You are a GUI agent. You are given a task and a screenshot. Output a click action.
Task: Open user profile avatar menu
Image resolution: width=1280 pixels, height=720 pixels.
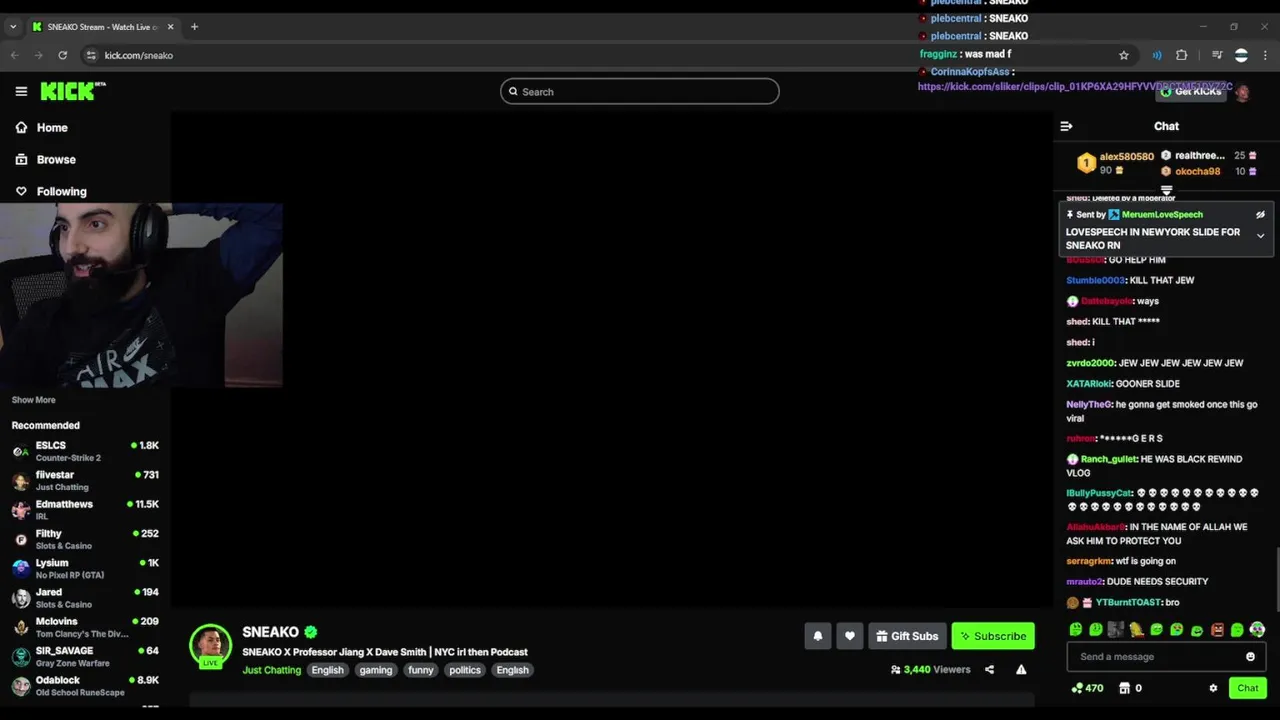pyautogui.click(x=1242, y=92)
